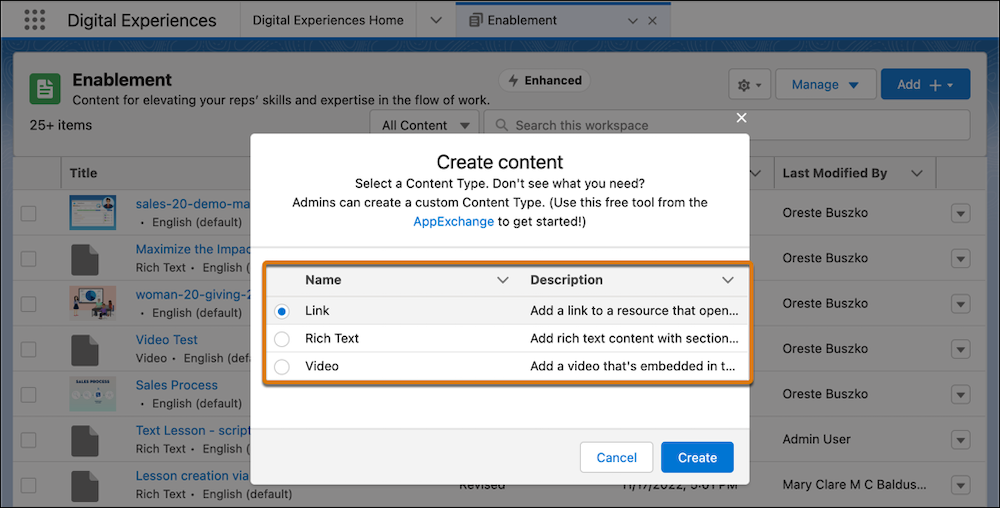Switch to Digital Experiences Home tab
1000x508 pixels.
tap(328, 20)
